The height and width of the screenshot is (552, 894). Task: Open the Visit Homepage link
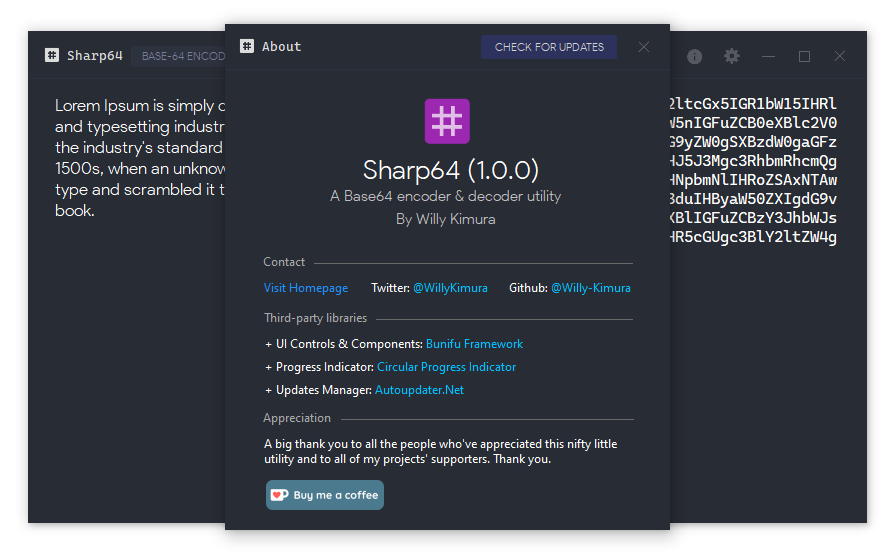(x=306, y=288)
